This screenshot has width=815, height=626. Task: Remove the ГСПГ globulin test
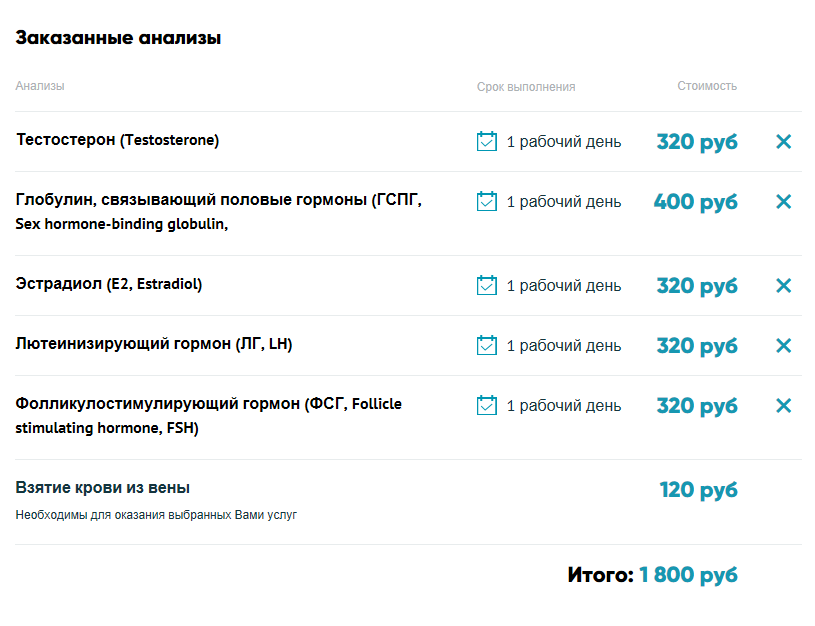[783, 202]
